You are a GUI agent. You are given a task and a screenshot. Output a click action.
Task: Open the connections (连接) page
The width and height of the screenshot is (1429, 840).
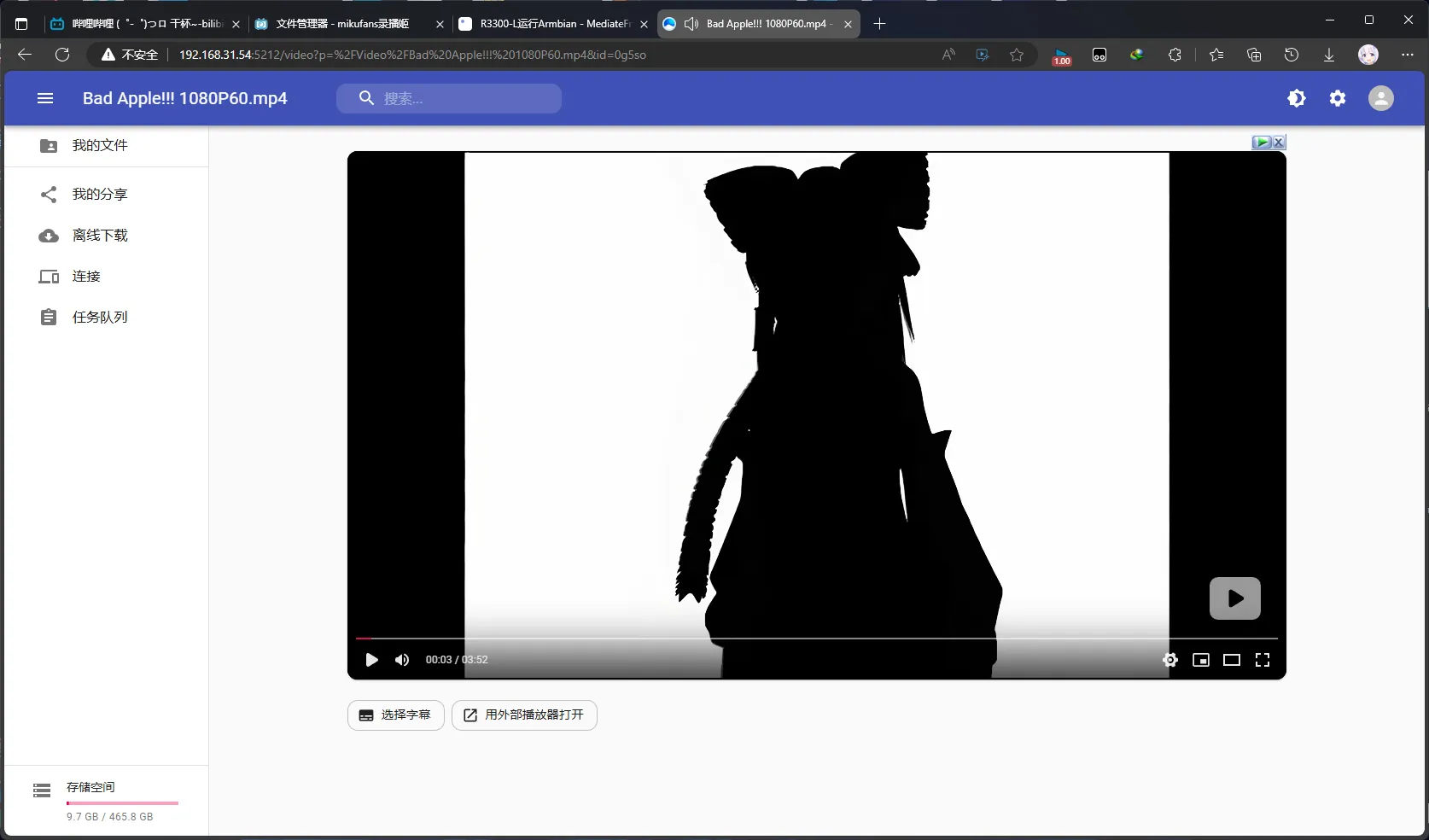(x=86, y=277)
